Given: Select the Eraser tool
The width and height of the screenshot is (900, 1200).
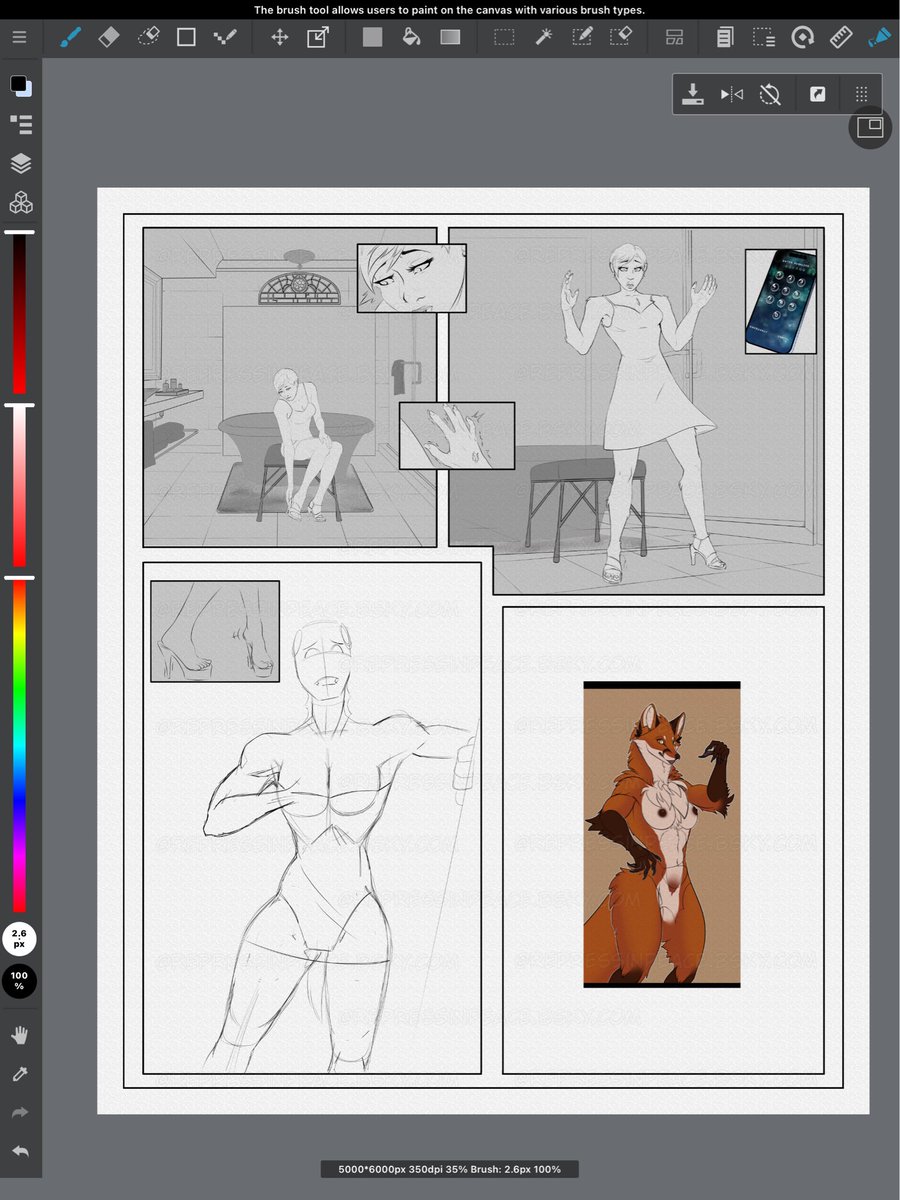Looking at the screenshot, I should 108,37.
